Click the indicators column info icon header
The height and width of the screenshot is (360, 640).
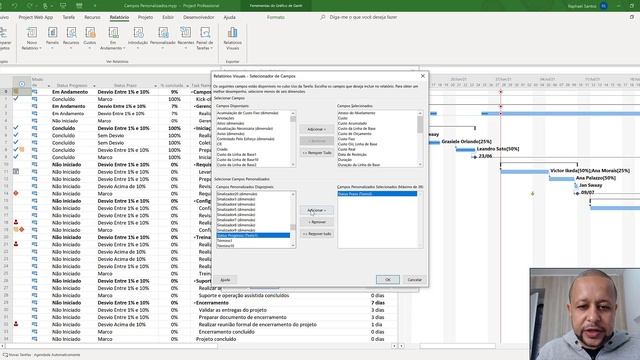tap(22, 84)
